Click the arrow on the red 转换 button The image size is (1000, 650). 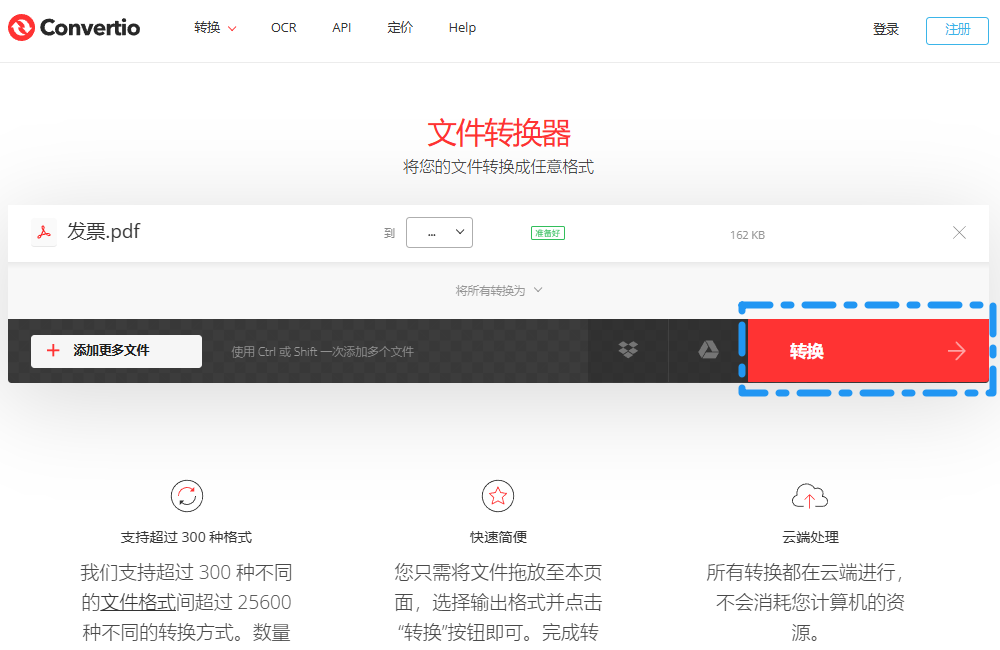pyautogui.click(x=957, y=351)
